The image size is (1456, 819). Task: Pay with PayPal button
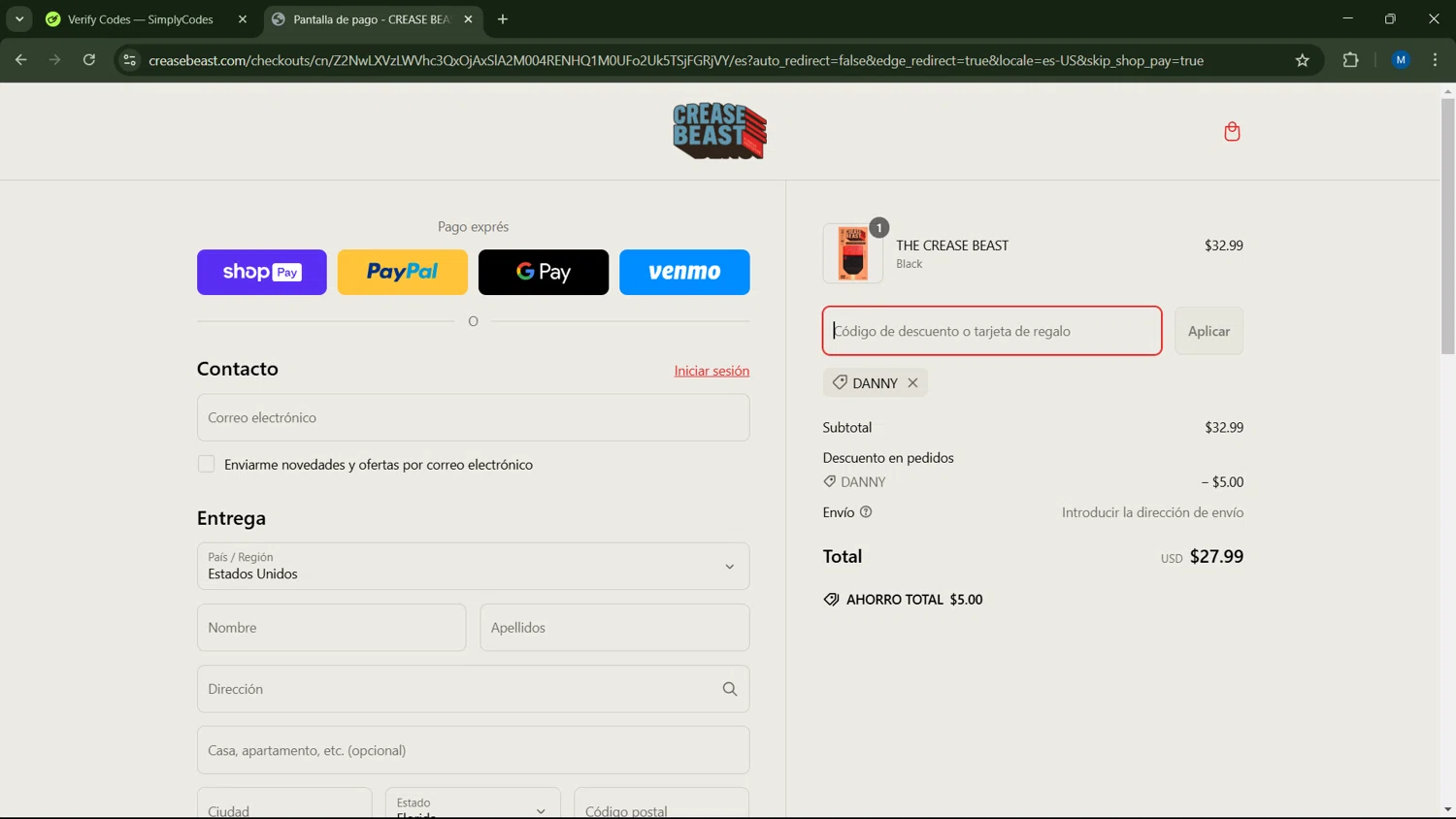pyautogui.click(x=403, y=272)
